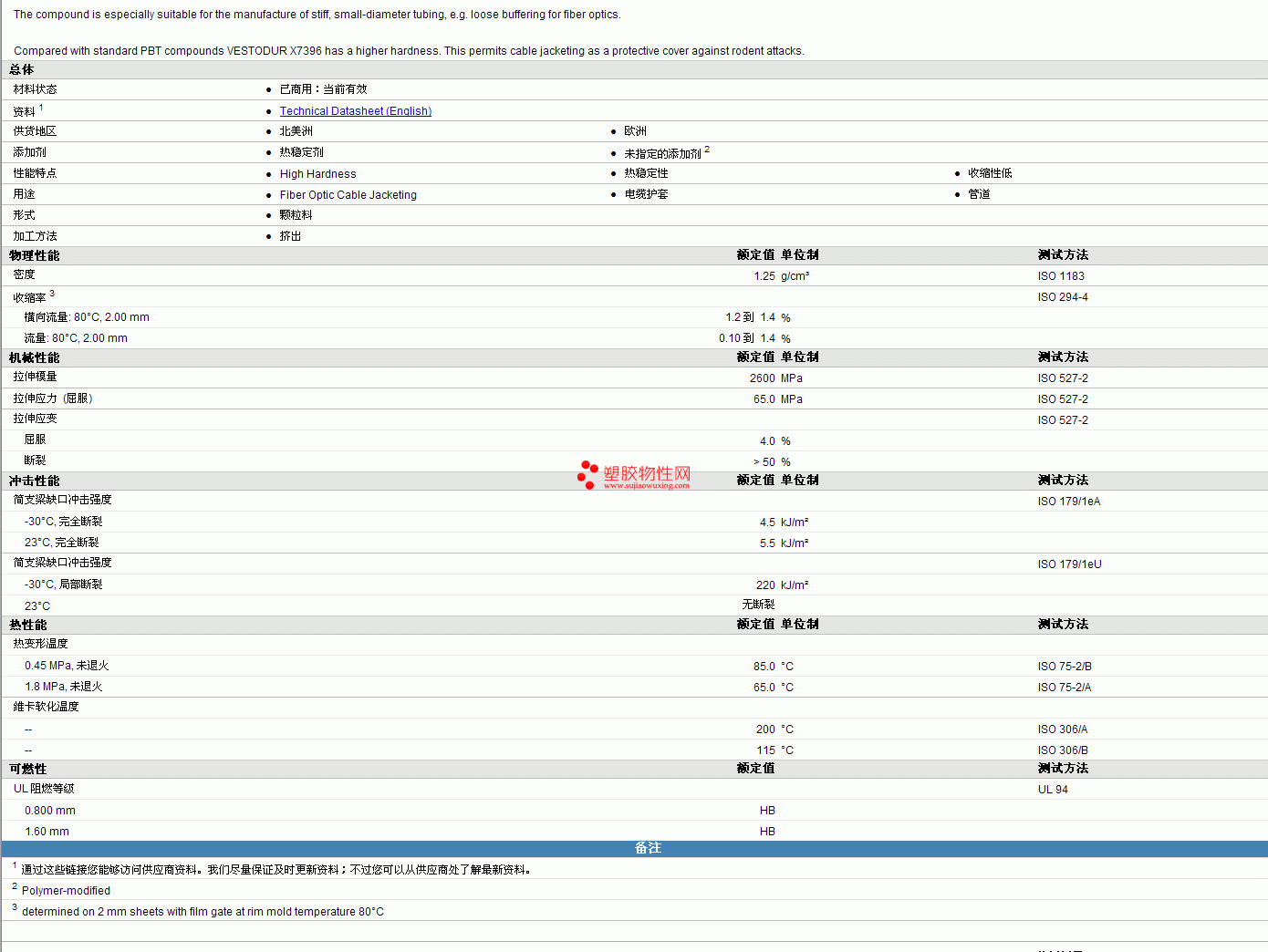Click the 电缆护套 use entry

(x=647, y=194)
